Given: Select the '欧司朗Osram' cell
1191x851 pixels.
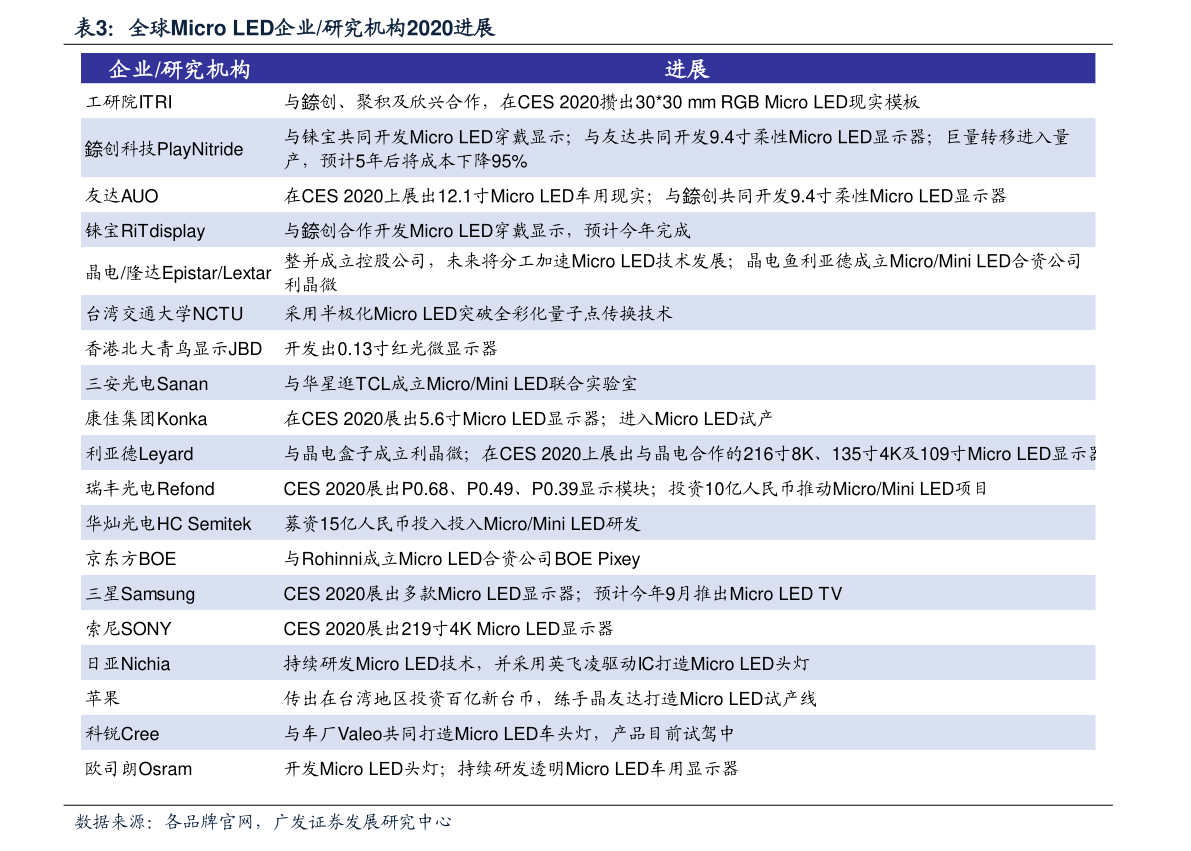Looking at the screenshot, I should 138,769.
